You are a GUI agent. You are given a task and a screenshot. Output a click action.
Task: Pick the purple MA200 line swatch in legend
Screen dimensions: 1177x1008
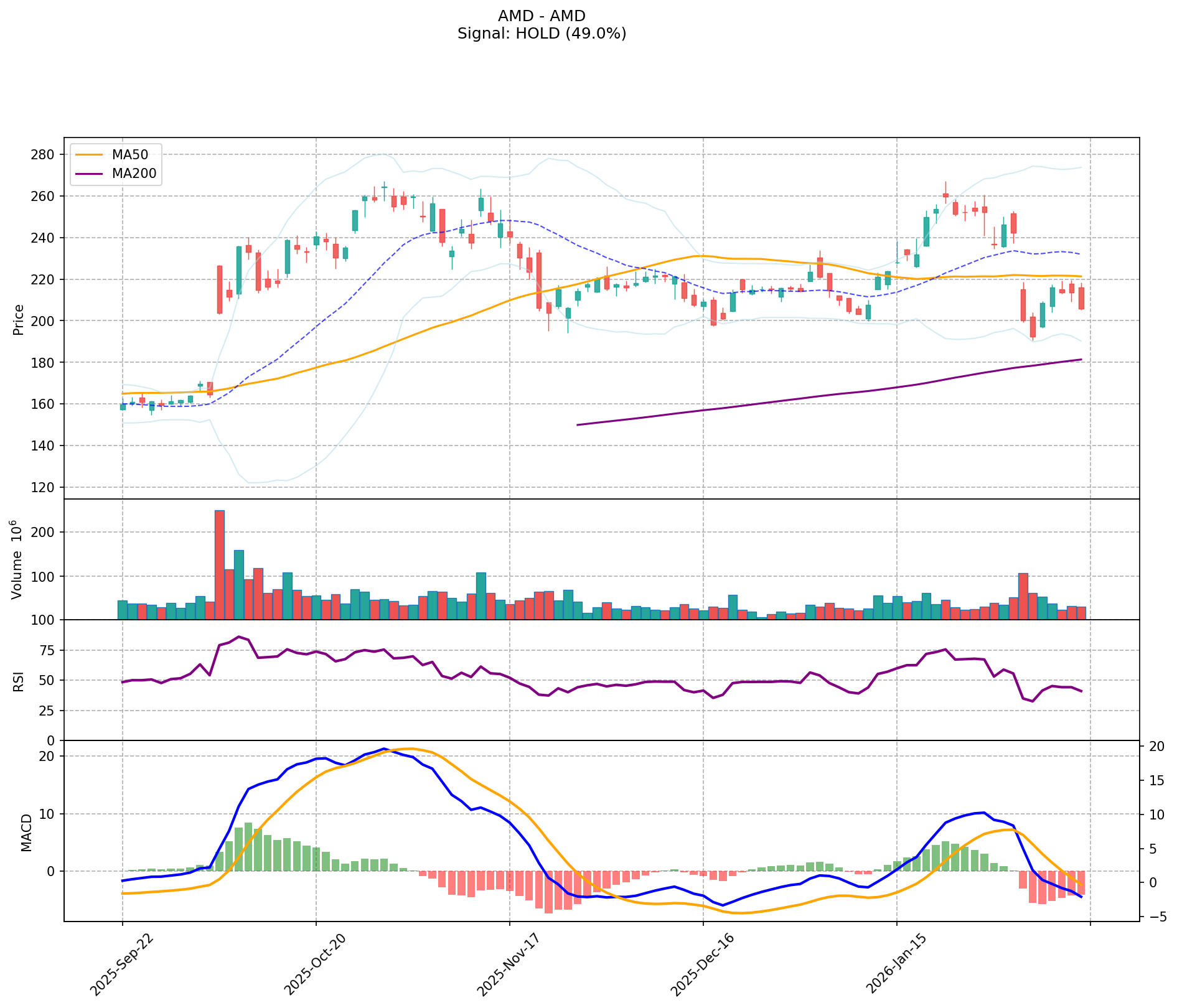point(90,174)
